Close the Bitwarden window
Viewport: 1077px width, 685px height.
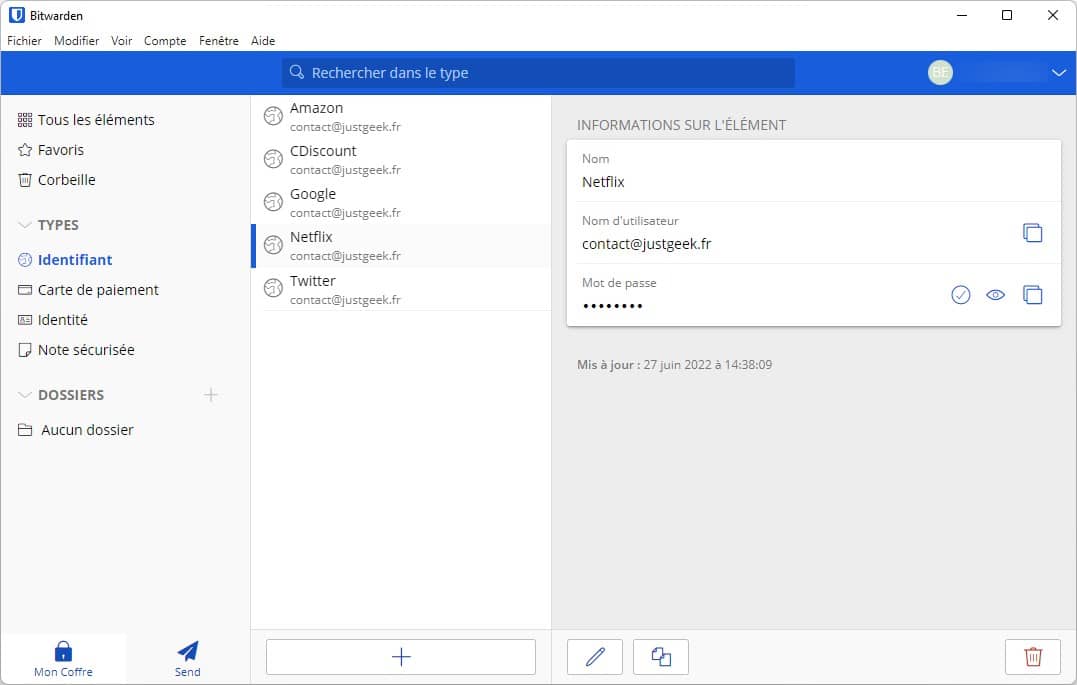tap(1052, 15)
